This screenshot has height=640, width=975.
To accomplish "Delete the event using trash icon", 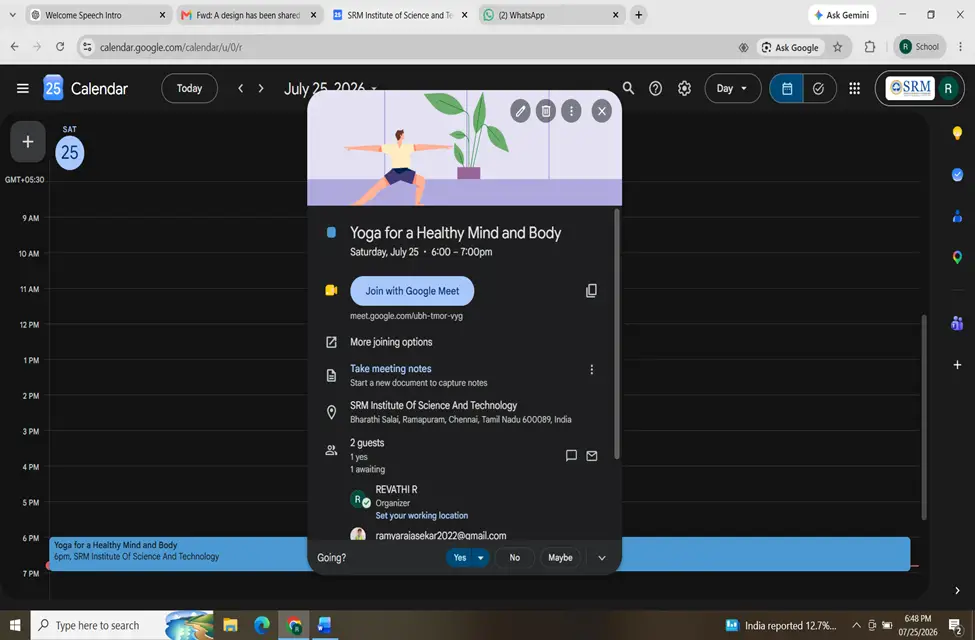I will 545,111.
